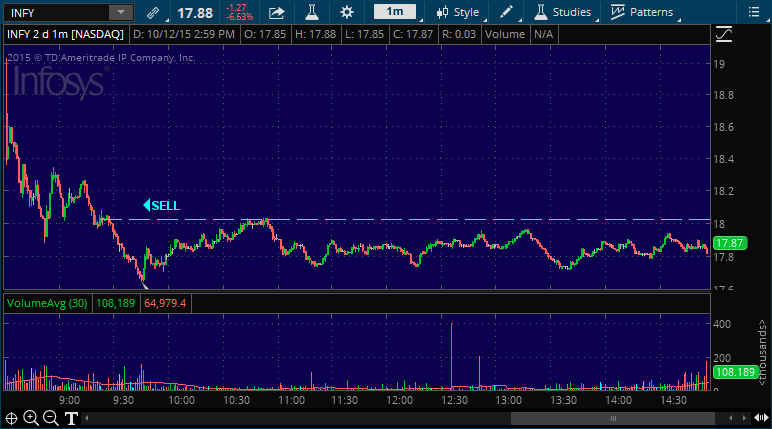
Task: Click the 64,979.4 average volume value
Action: tap(165, 303)
